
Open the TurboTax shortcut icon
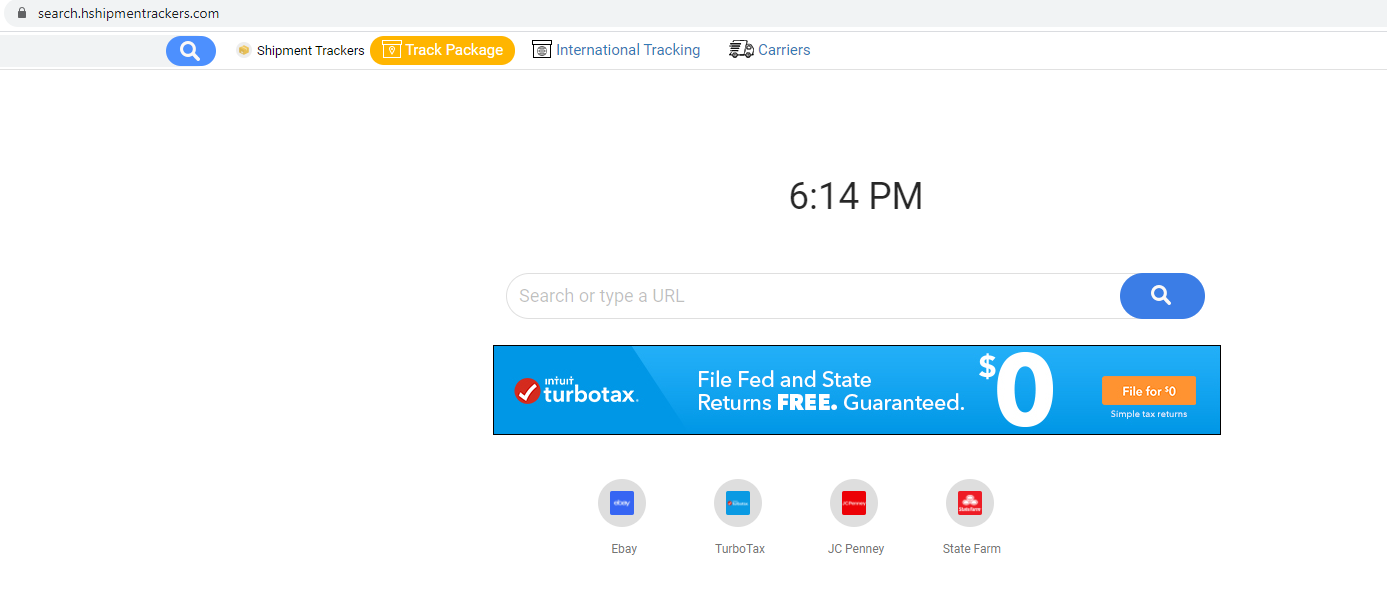tap(738, 503)
